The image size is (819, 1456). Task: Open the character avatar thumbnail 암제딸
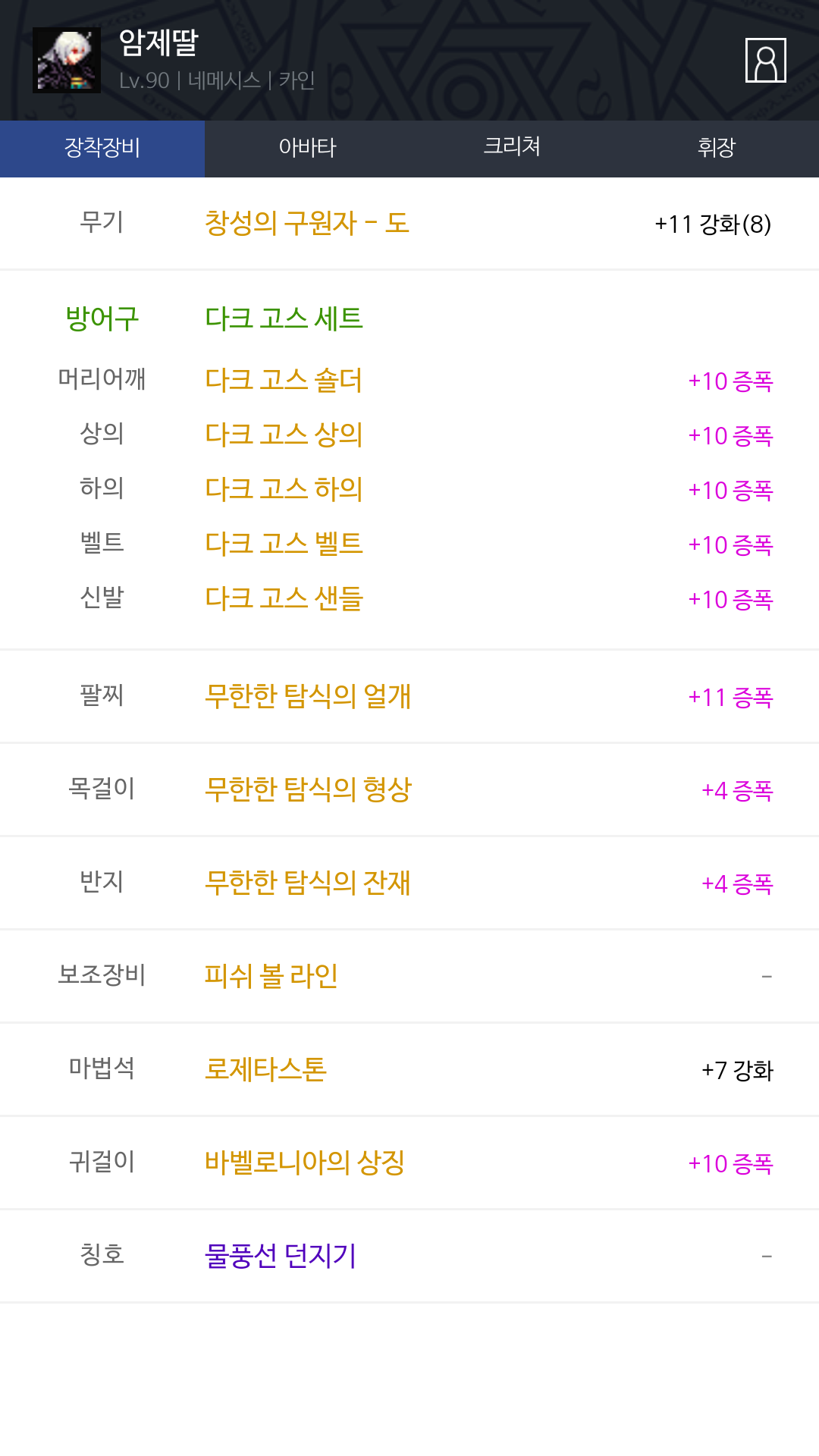(x=67, y=61)
